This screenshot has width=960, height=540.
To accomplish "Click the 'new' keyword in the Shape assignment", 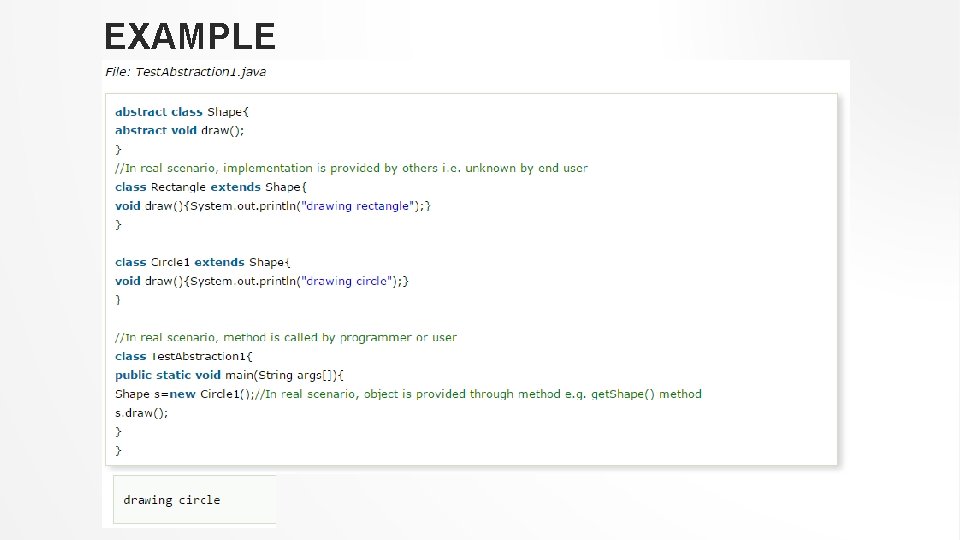I will [x=184, y=394].
